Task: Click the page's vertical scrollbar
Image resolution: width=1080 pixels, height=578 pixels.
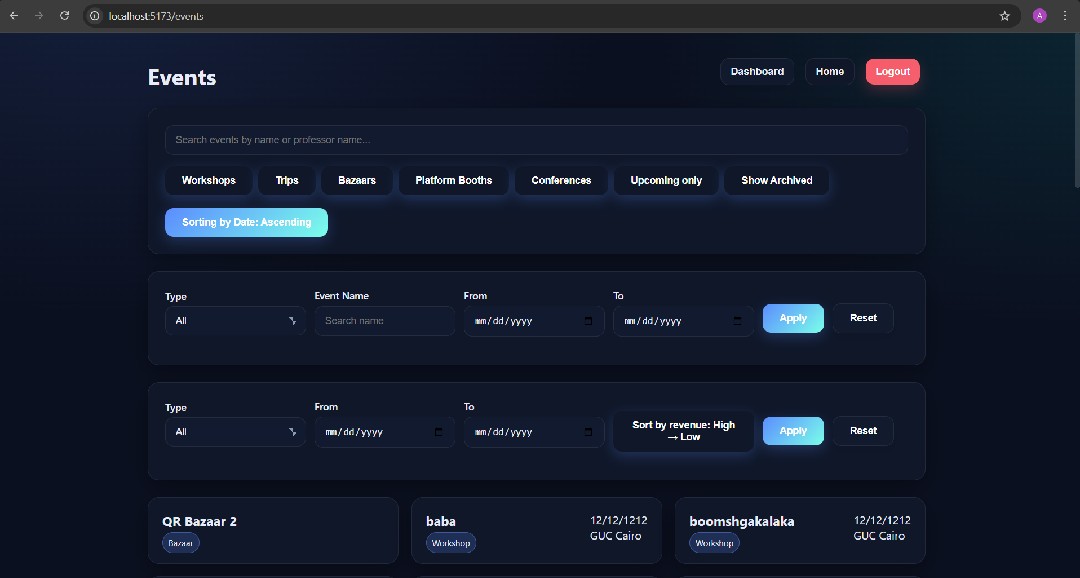Action: (x=1075, y=110)
